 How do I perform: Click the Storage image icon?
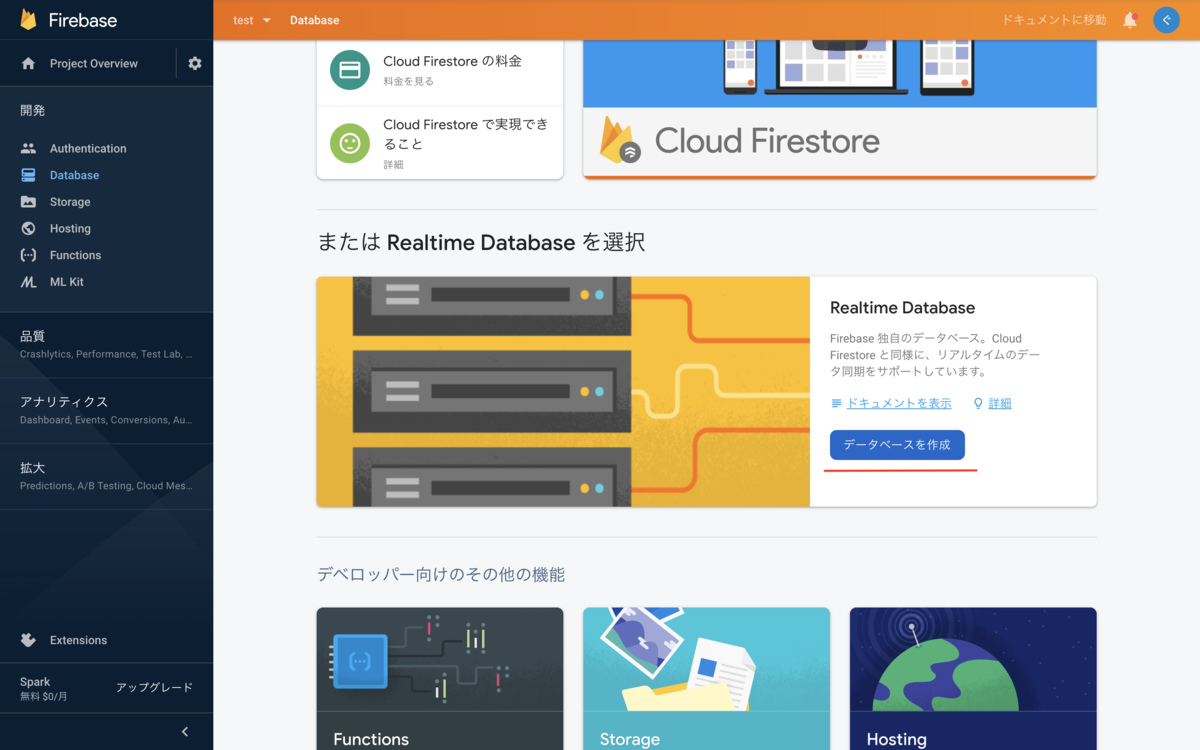coord(28,202)
